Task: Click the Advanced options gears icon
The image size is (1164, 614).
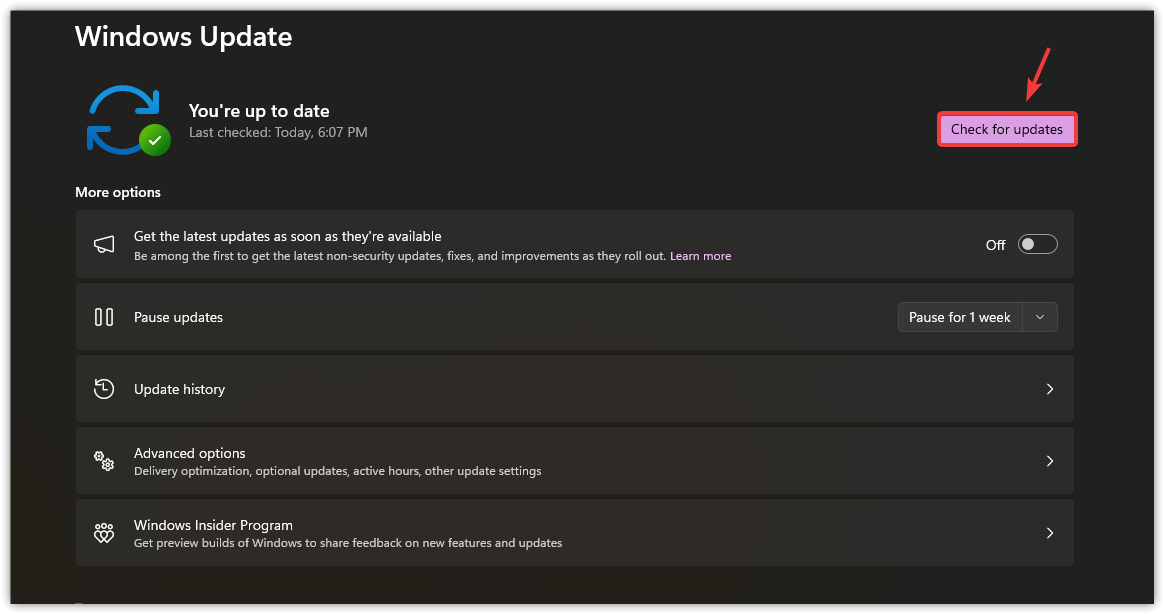Action: [104, 461]
